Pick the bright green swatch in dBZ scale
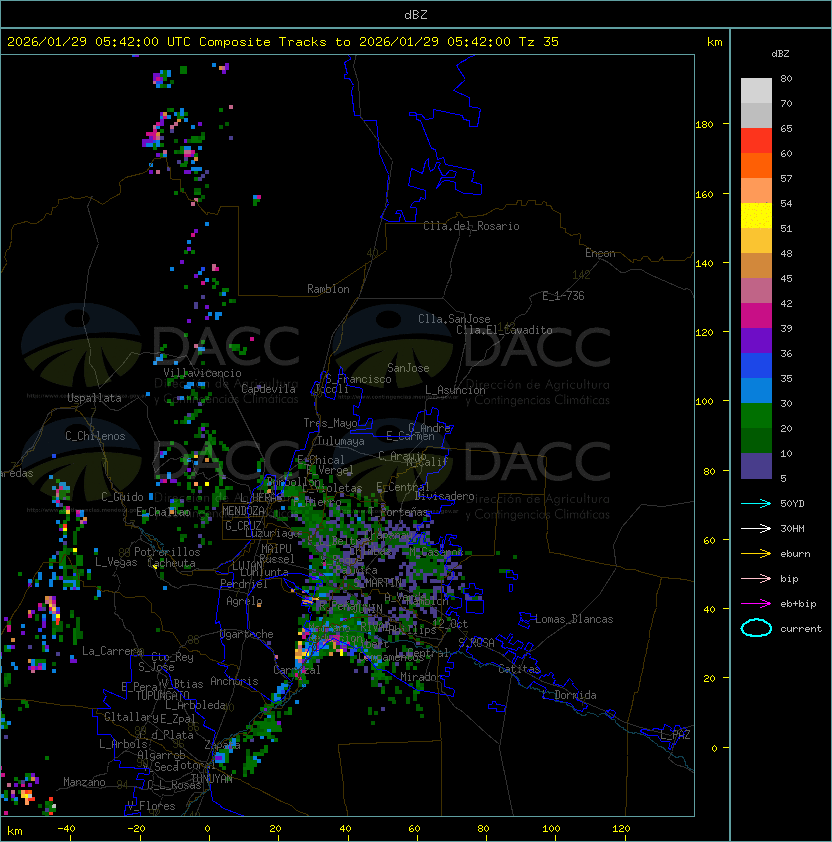This screenshot has height=842, width=832. [756, 415]
